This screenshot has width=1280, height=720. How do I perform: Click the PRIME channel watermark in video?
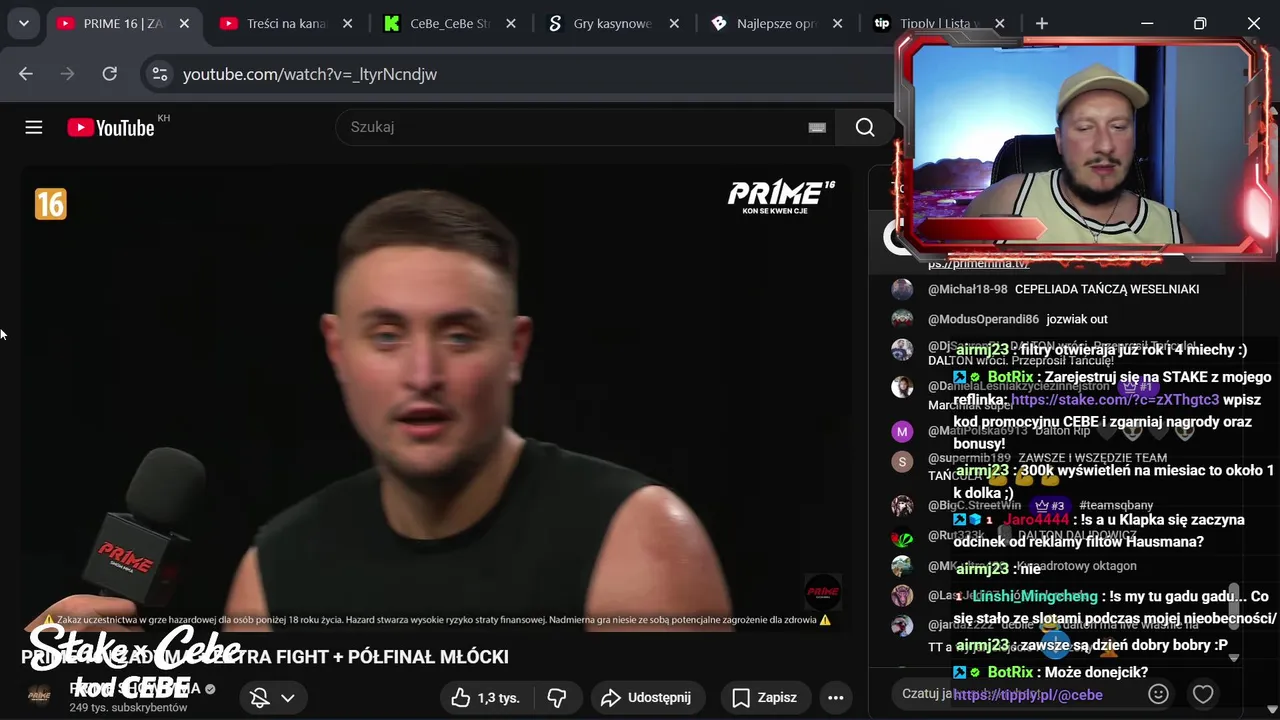click(x=823, y=591)
